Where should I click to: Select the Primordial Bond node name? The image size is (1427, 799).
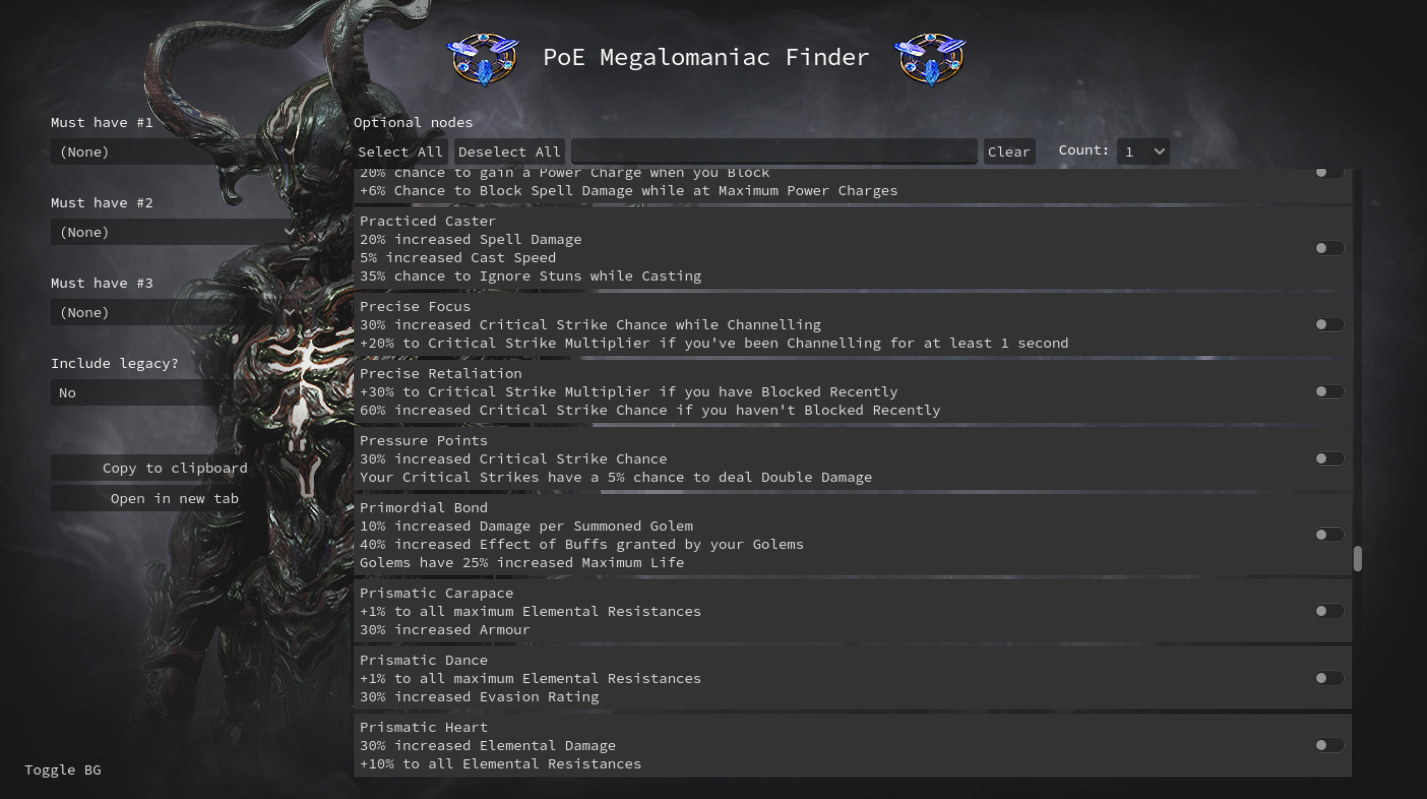[424, 507]
